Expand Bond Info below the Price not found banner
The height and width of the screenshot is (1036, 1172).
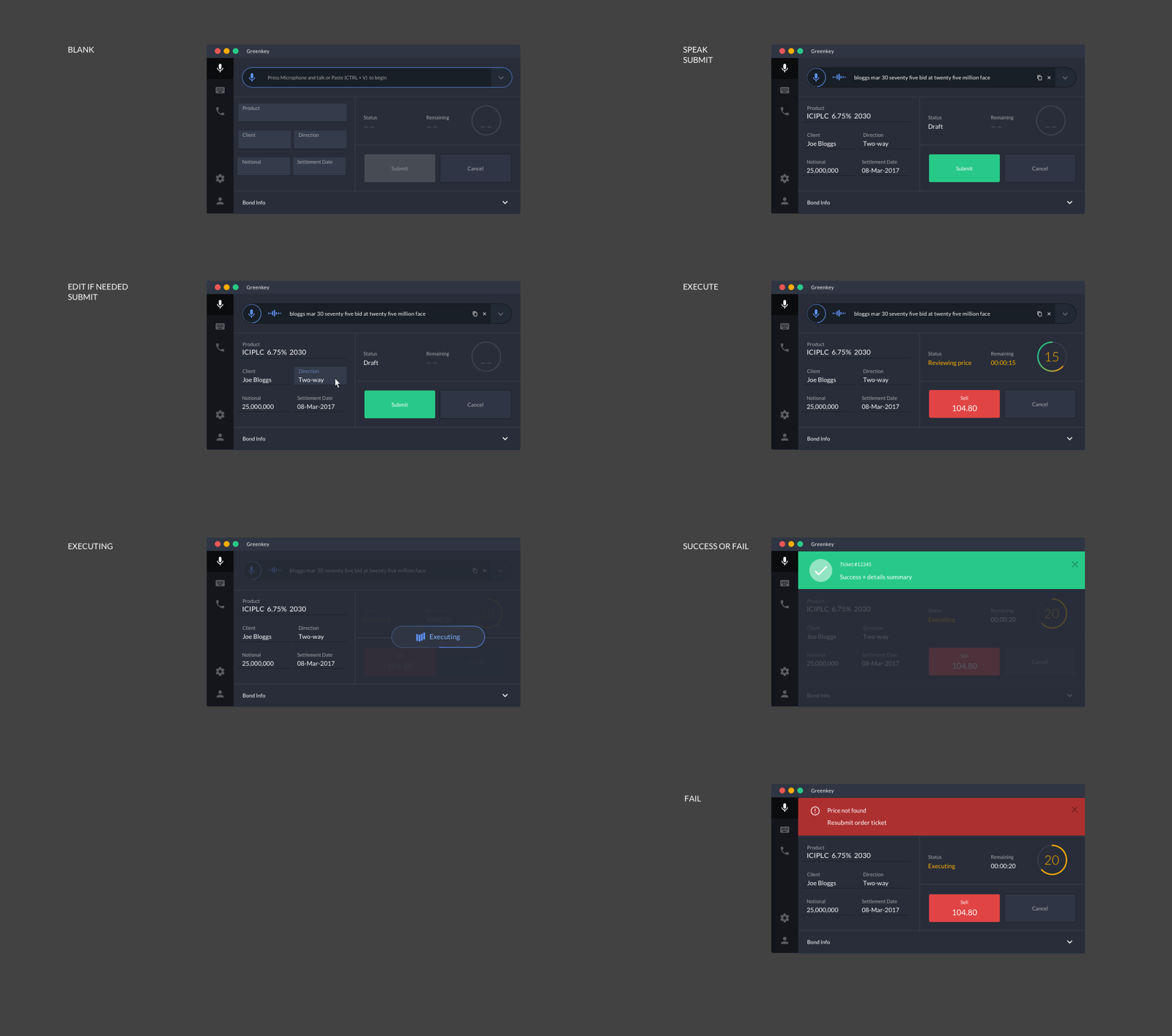pyautogui.click(x=1069, y=942)
